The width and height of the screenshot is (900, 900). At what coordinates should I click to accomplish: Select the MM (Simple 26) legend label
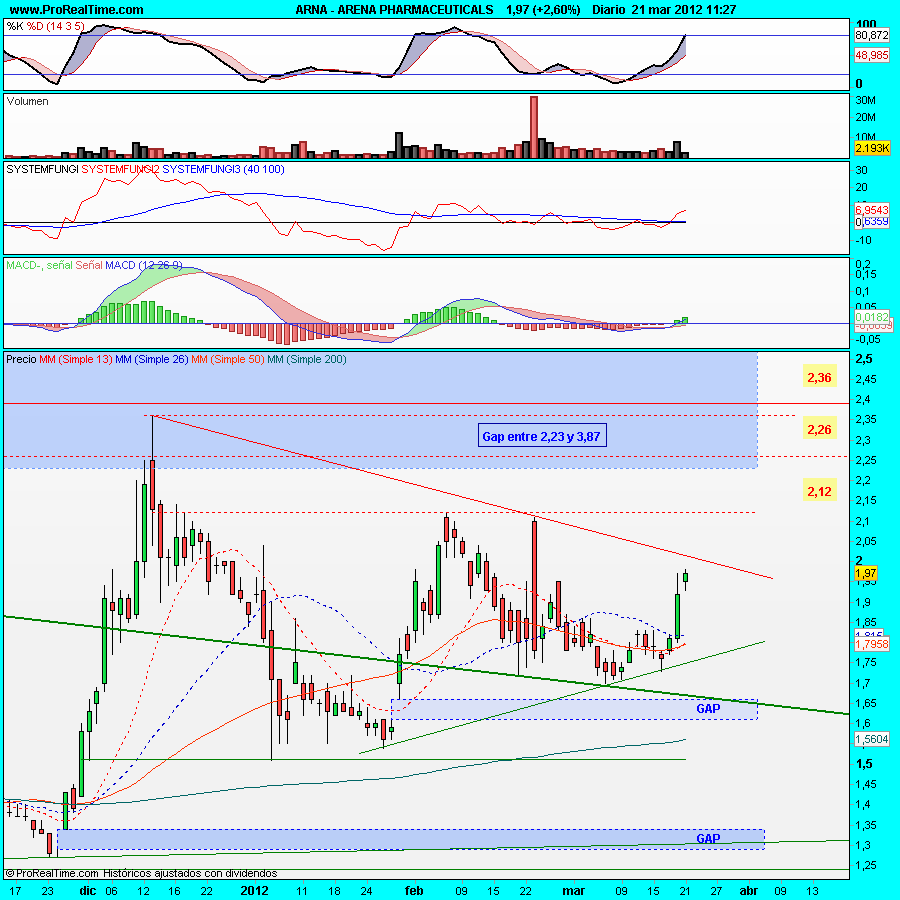tap(152, 359)
